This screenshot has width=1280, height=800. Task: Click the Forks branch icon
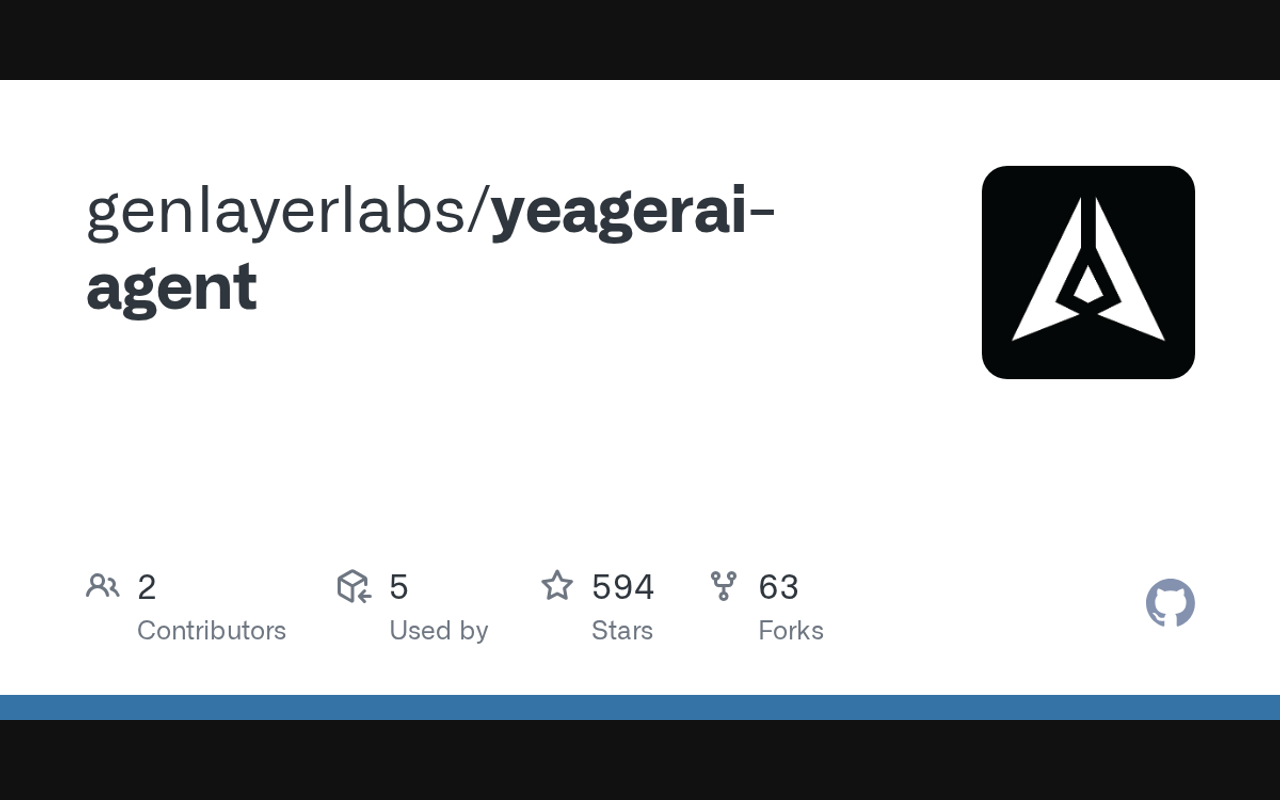pos(723,586)
